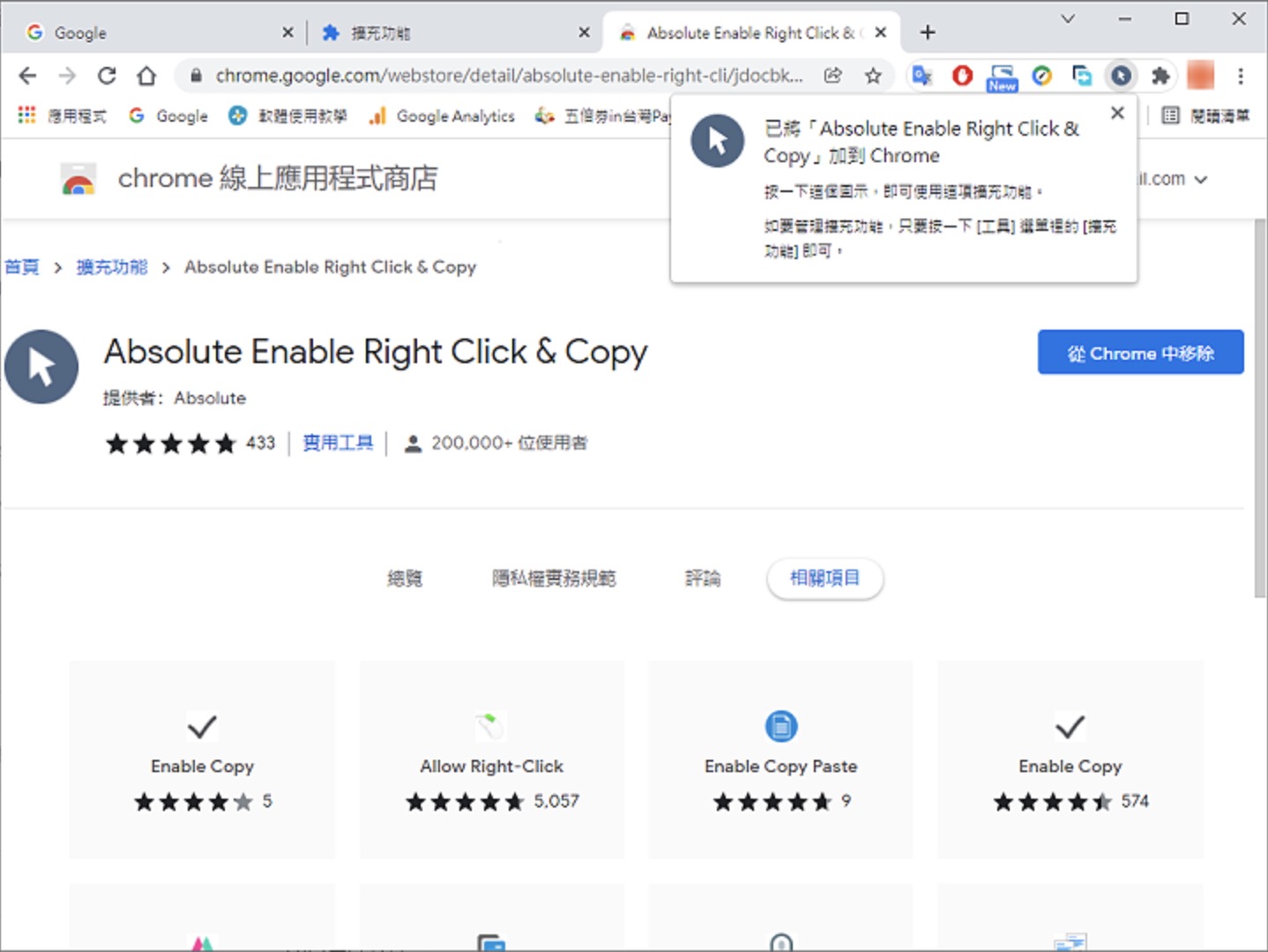The image size is (1268, 952).
Task: Open the Google Translate extension icon
Action: click(x=922, y=76)
